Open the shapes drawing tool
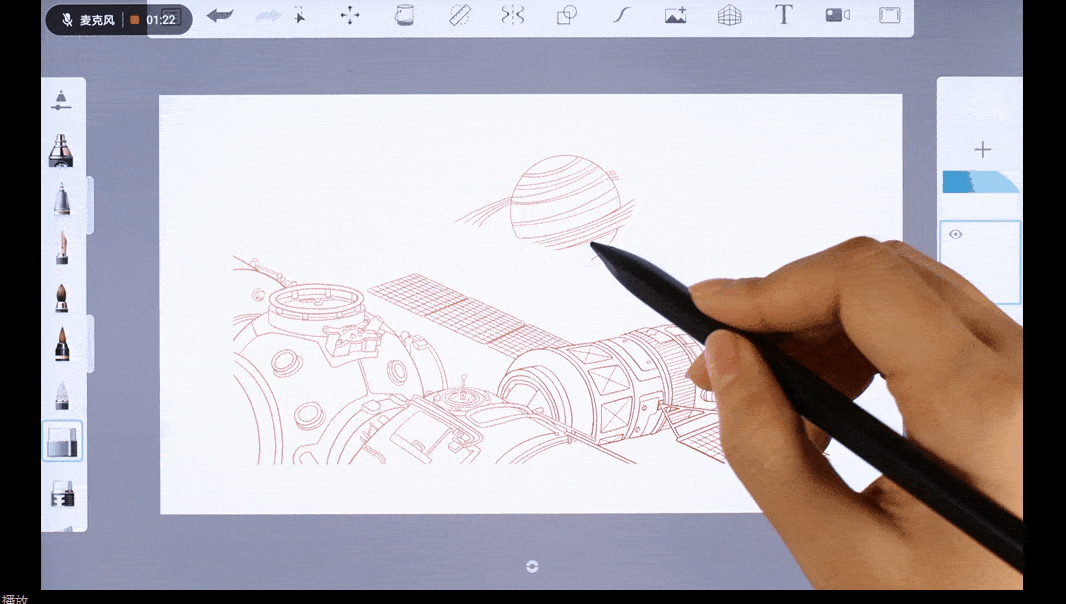Screen dimensions: 1066x604 pyautogui.click(x=567, y=15)
